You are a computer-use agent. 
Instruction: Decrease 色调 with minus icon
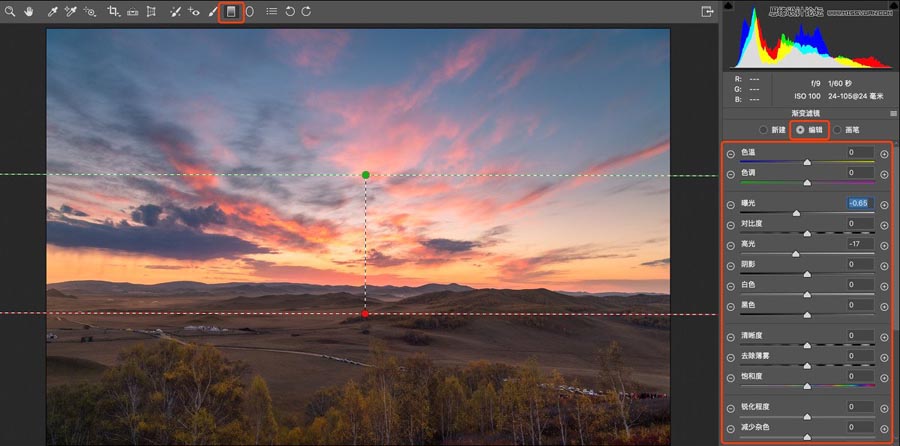(x=730, y=174)
